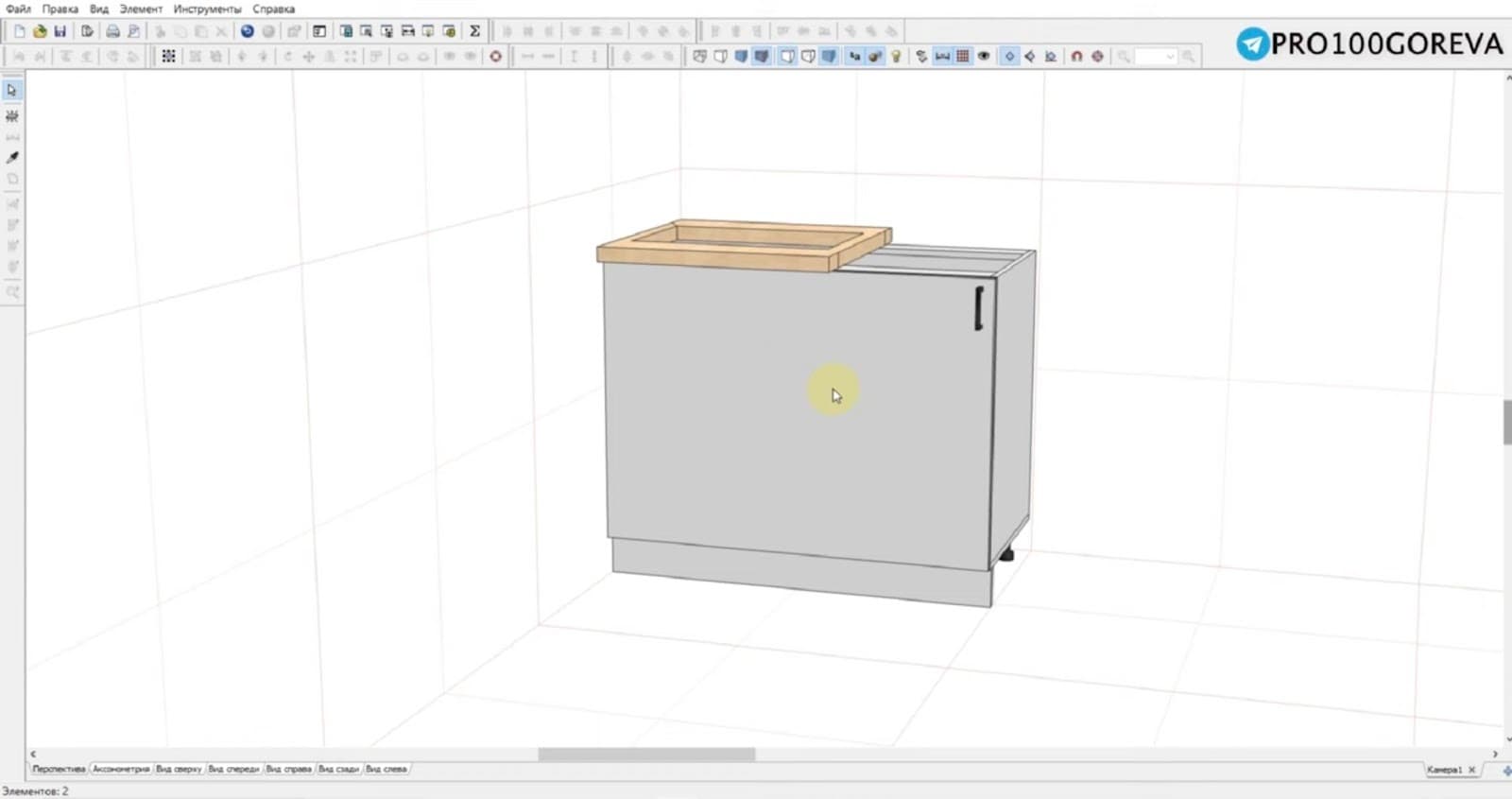Open print preview next to the printer icon

pyautogui.click(x=133, y=31)
